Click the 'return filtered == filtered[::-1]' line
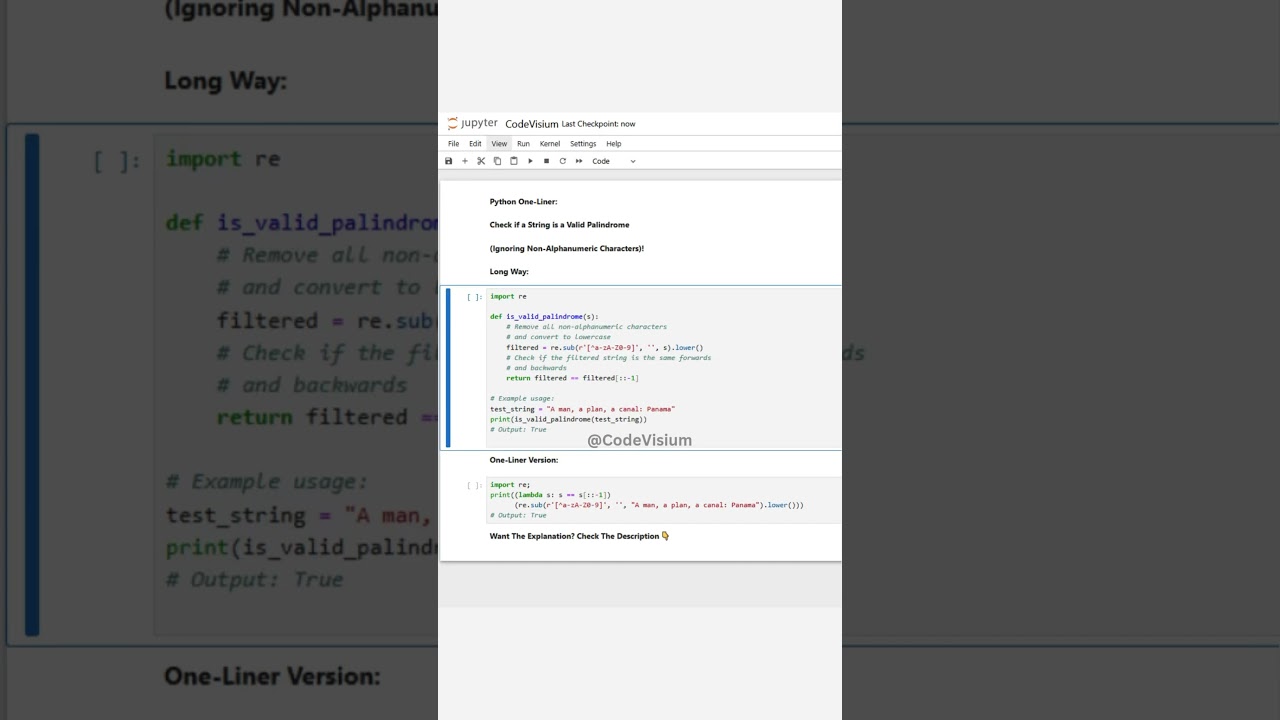The height and width of the screenshot is (720, 1280). coord(572,378)
